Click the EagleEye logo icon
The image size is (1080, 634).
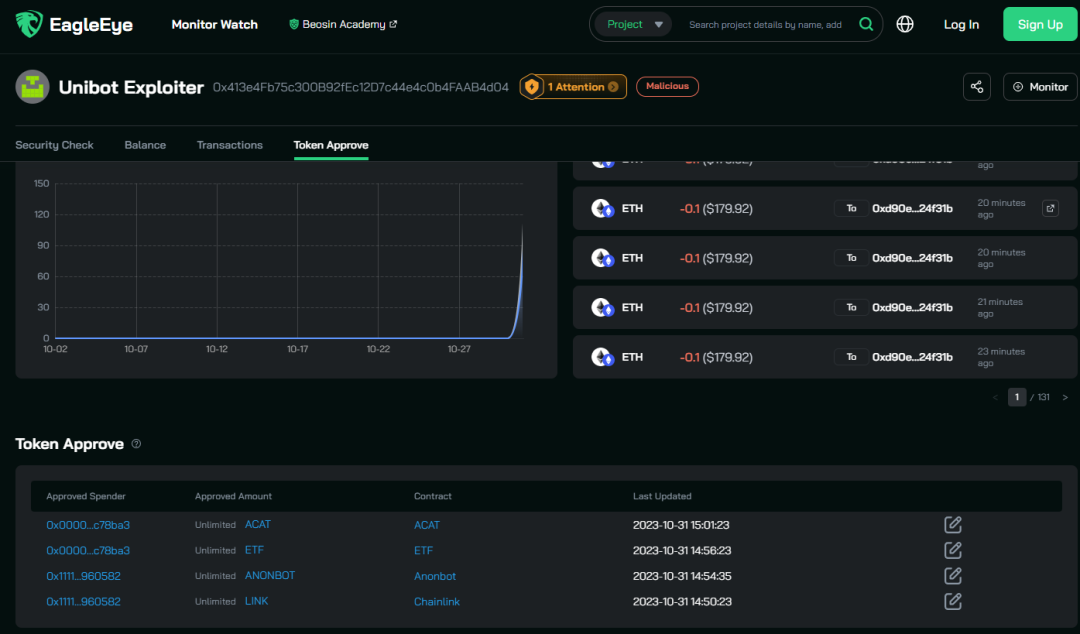click(29, 25)
